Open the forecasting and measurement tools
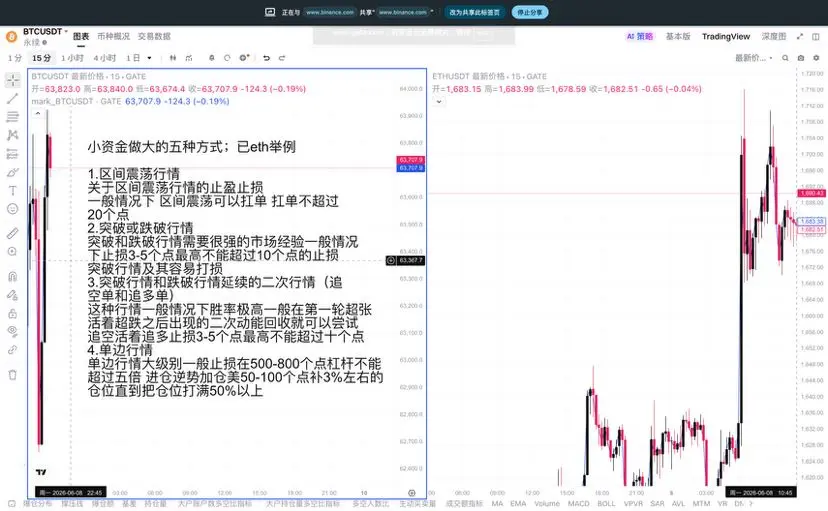Image resolution: width=828 pixels, height=511 pixels. [13, 154]
